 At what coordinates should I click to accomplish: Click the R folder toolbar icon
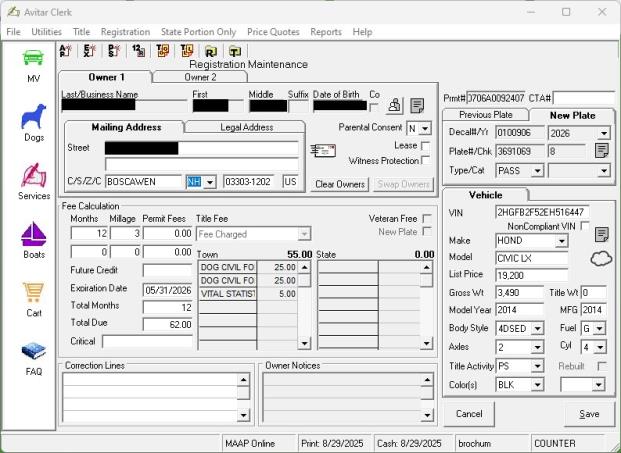[x=211, y=51]
